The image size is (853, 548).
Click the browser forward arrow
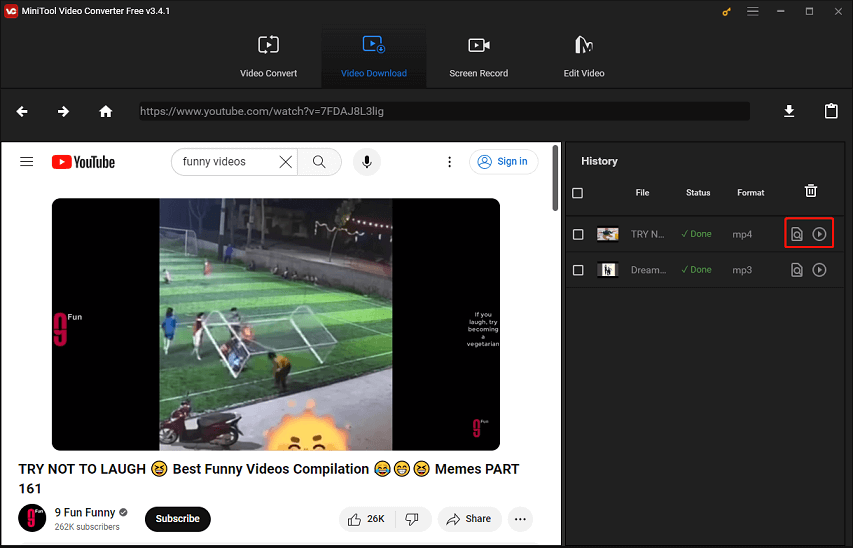coord(63,112)
